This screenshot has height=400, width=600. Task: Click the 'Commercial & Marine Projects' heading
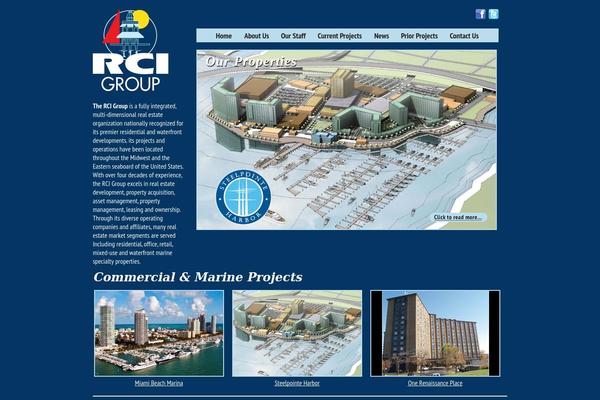(x=198, y=277)
